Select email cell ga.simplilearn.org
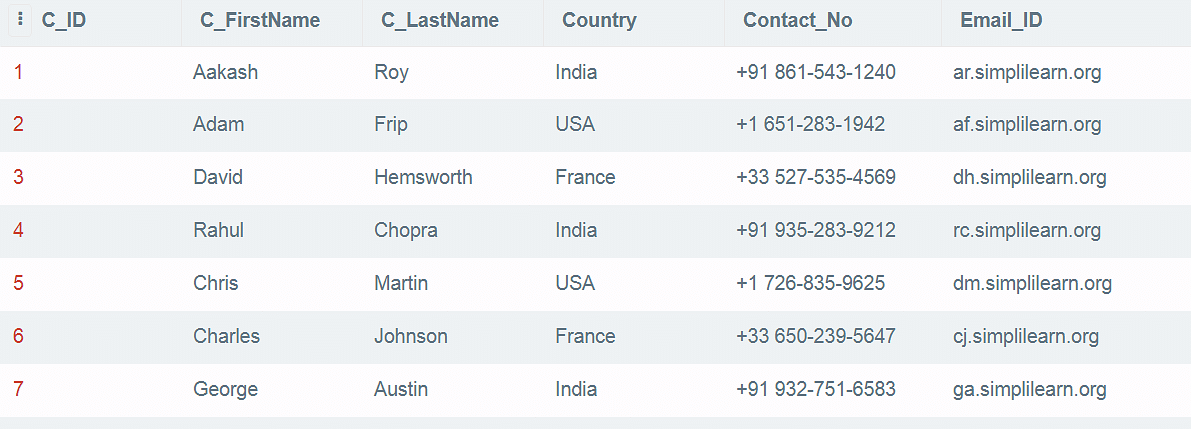The height and width of the screenshot is (429, 1191). (x=1029, y=390)
